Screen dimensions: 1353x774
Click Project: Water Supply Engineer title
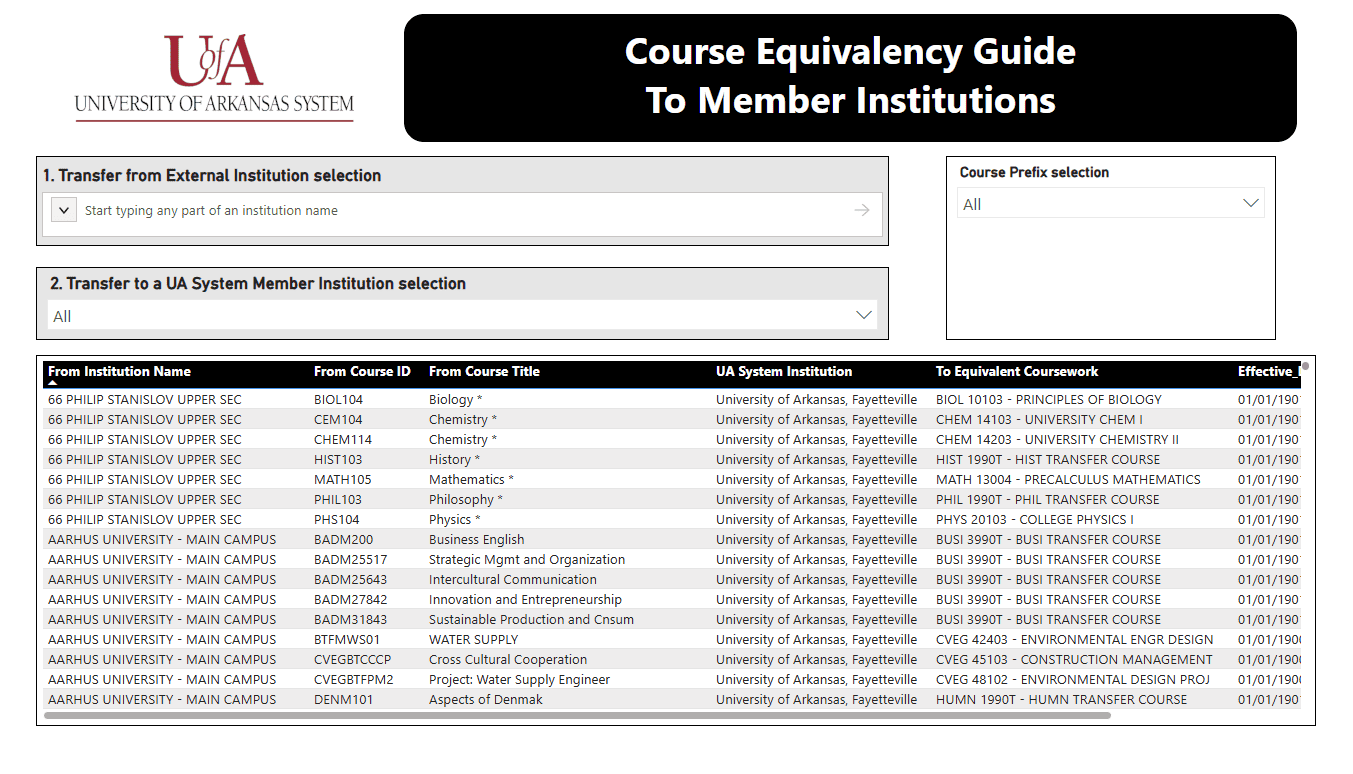pyautogui.click(x=519, y=679)
